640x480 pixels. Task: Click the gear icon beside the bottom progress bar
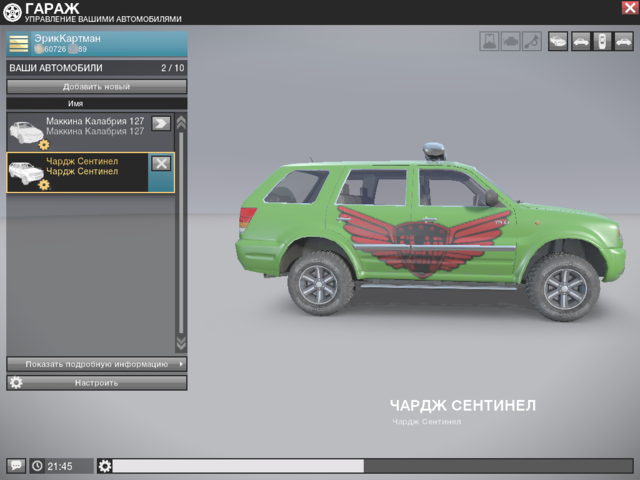pos(105,466)
